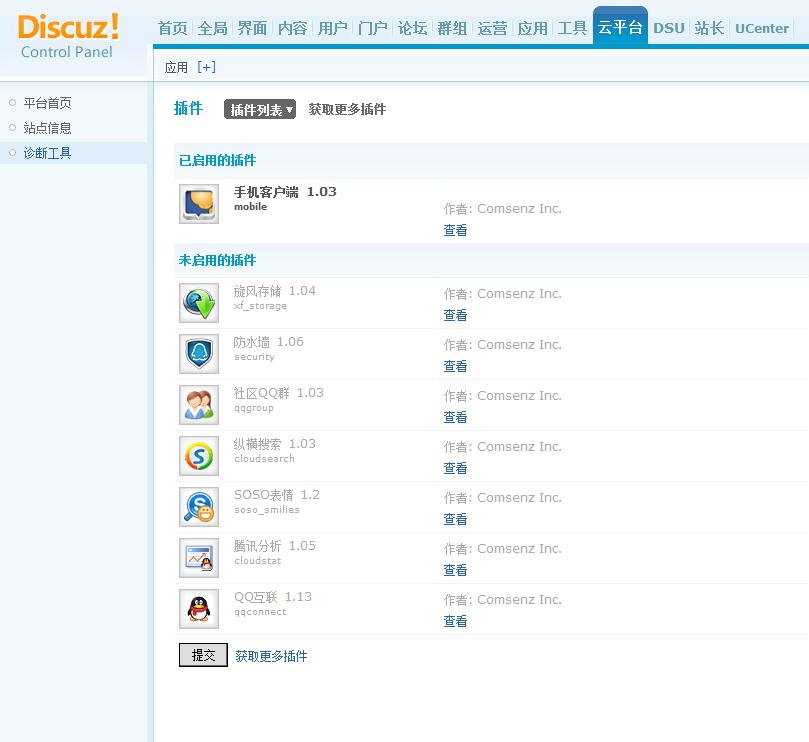This screenshot has width=809, height=742.
Task: Click the 旋风存储 xf_storage plugin icon
Action: pos(199,303)
